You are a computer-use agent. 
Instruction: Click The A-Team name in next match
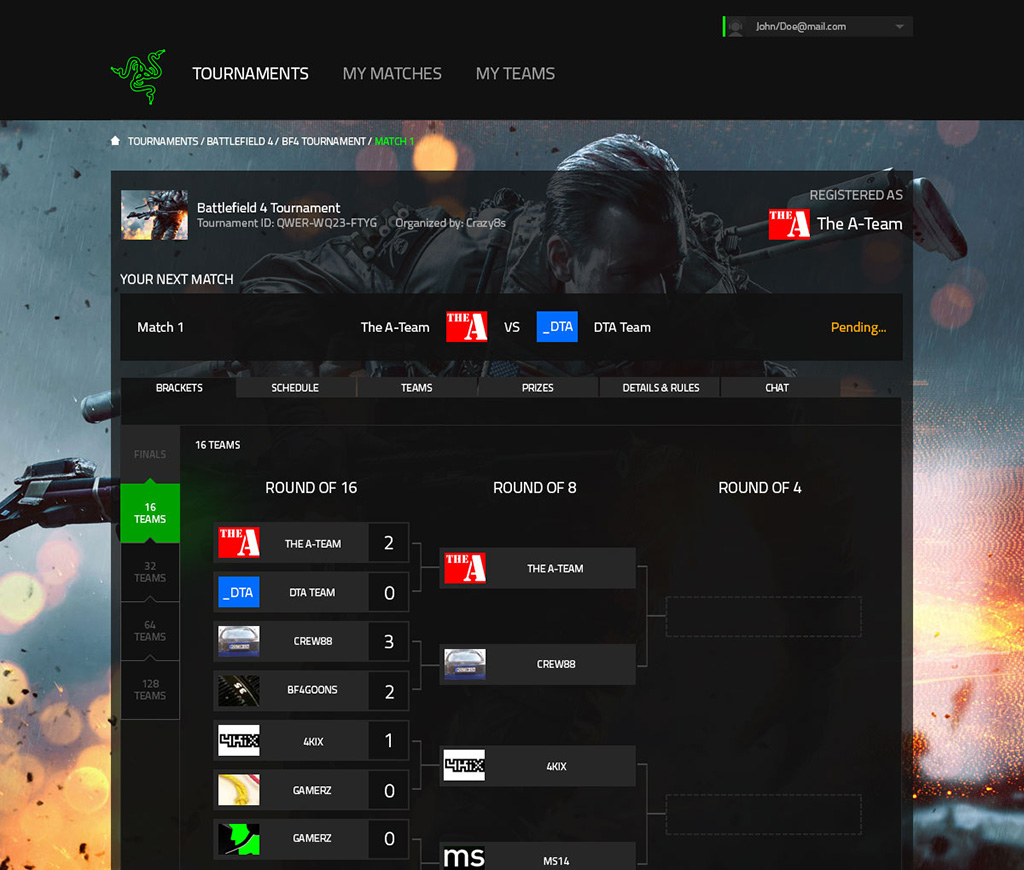(x=395, y=327)
